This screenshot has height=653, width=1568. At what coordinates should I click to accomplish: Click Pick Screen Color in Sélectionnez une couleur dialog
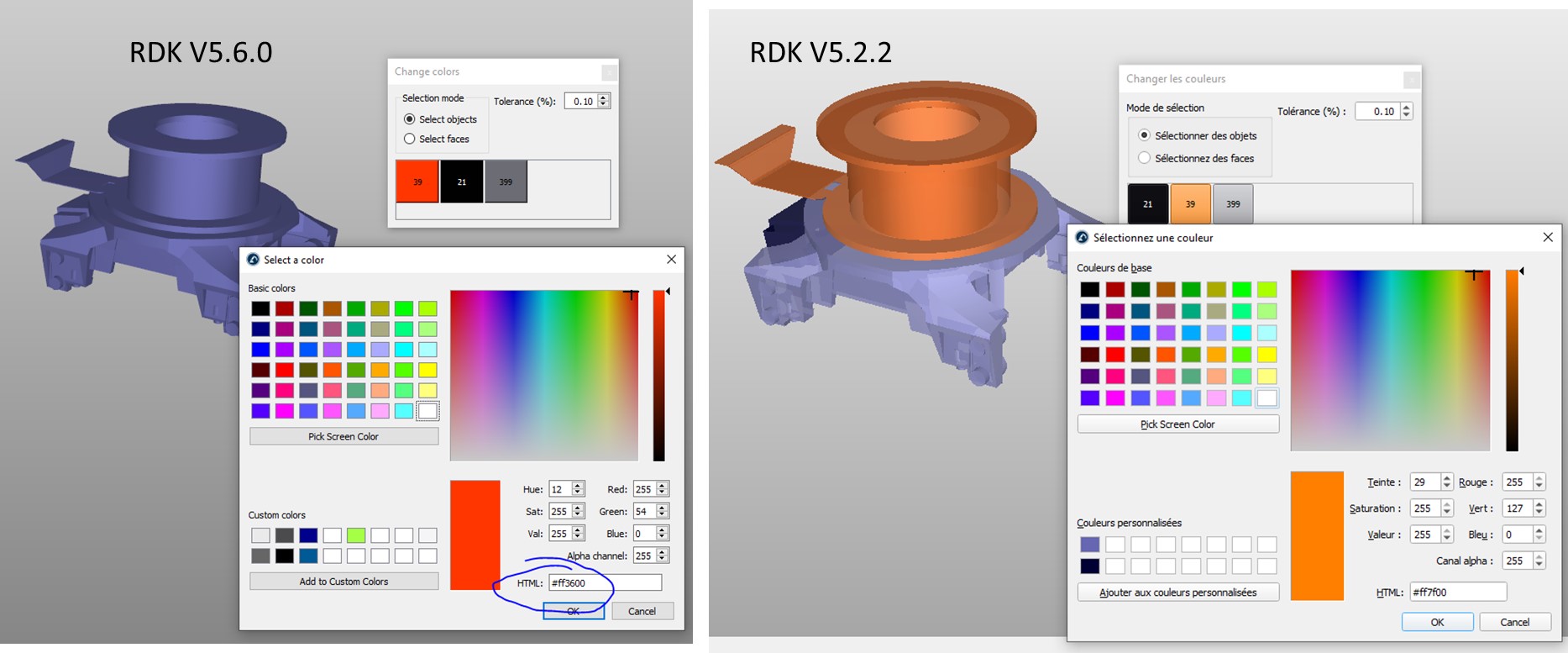coord(1178,424)
